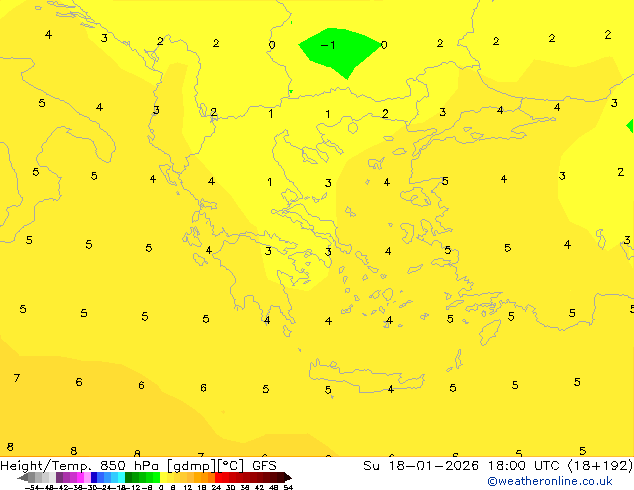Click the island of Crete outline
This screenshot has height=490, width=634.
point(367,376)
